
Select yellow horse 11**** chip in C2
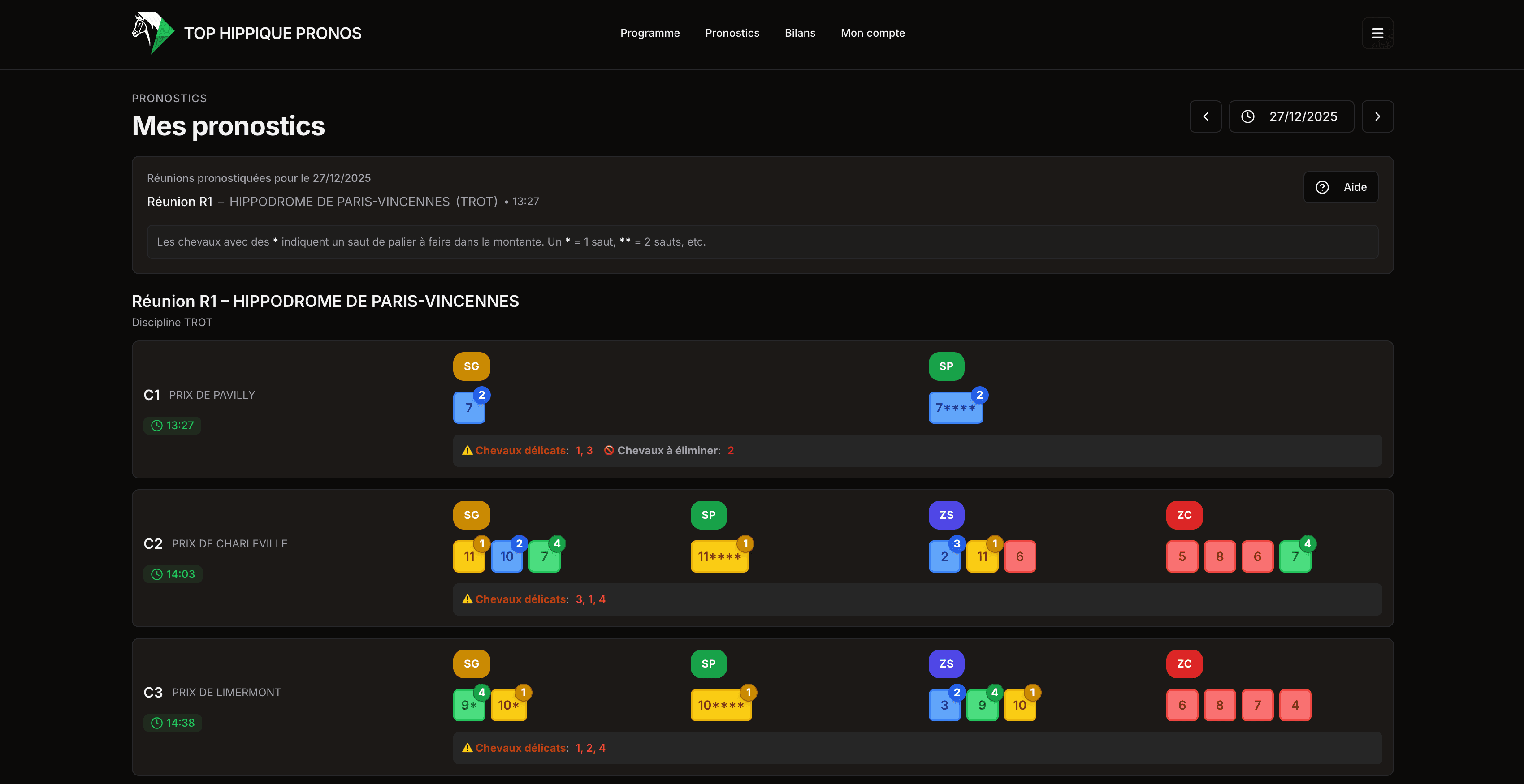(x=719, y=557)
